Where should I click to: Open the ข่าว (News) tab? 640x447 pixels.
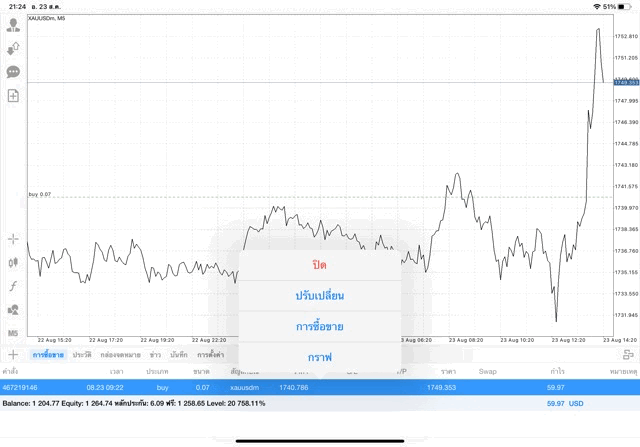coord(155,355)
